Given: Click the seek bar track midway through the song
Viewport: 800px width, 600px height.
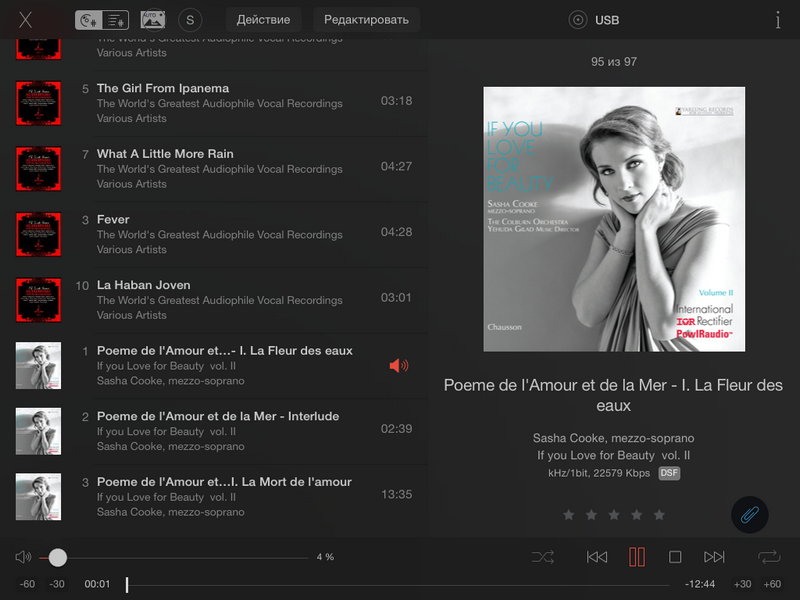Looking at the screenshot, I should [x=398, y=585].
